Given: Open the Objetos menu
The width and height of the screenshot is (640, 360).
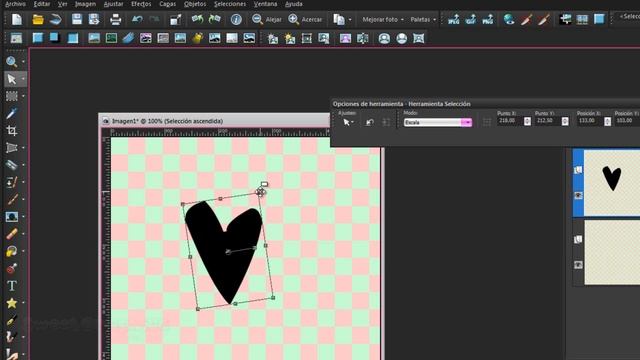Looking at the screenshot, I should 195,4.
